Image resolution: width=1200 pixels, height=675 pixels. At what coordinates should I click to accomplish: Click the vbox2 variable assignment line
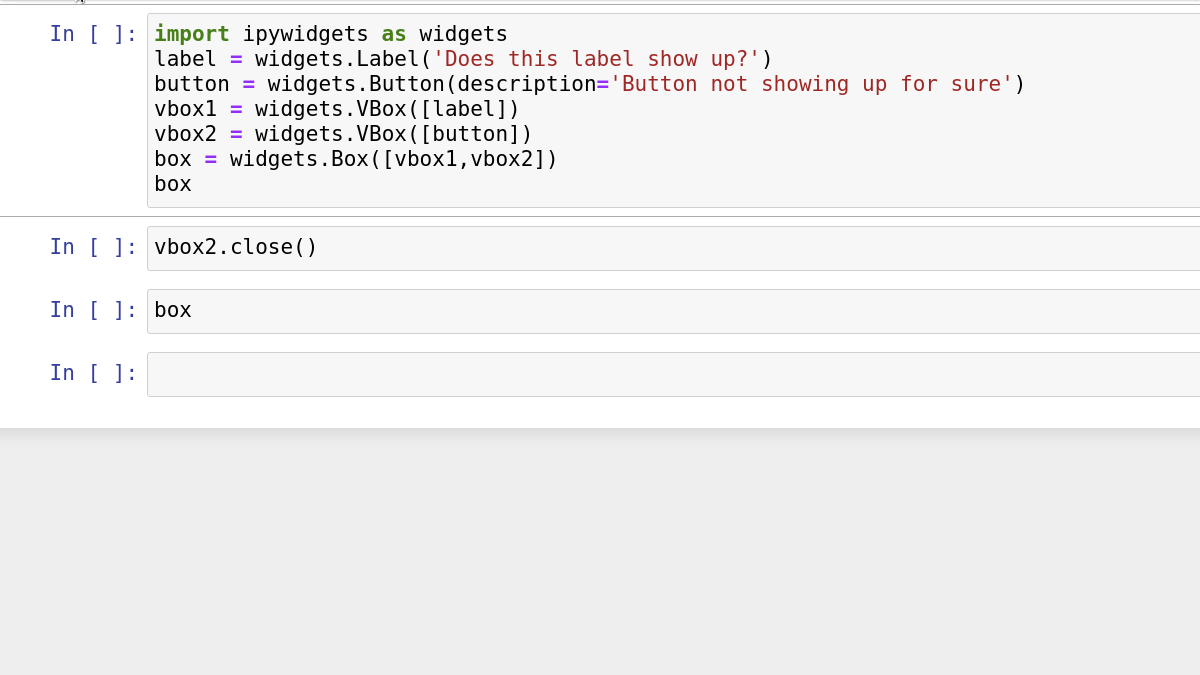click(x=340, y=133)
